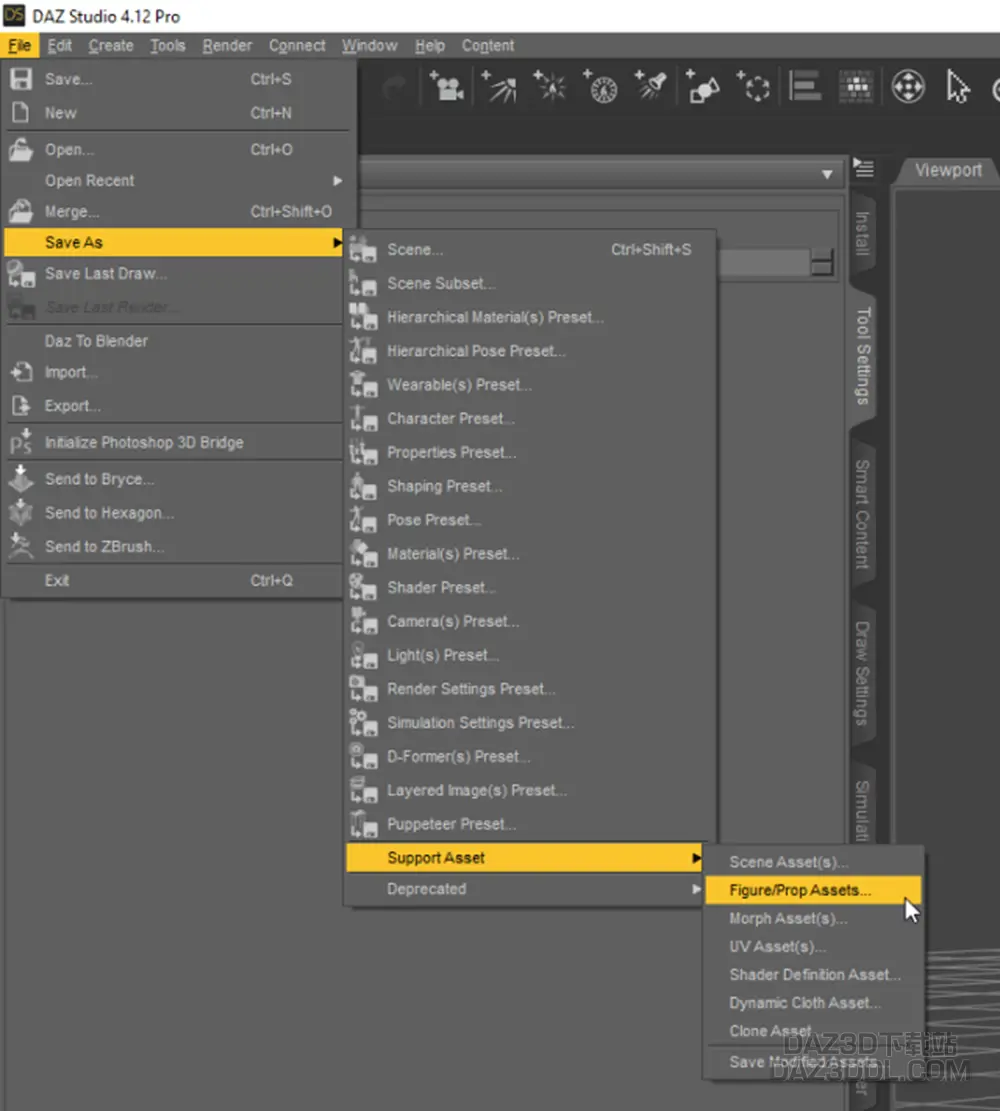Click the Character Preset icon
The height and width of the screenshot is (1111, 1000).
(x=363, y=419)
